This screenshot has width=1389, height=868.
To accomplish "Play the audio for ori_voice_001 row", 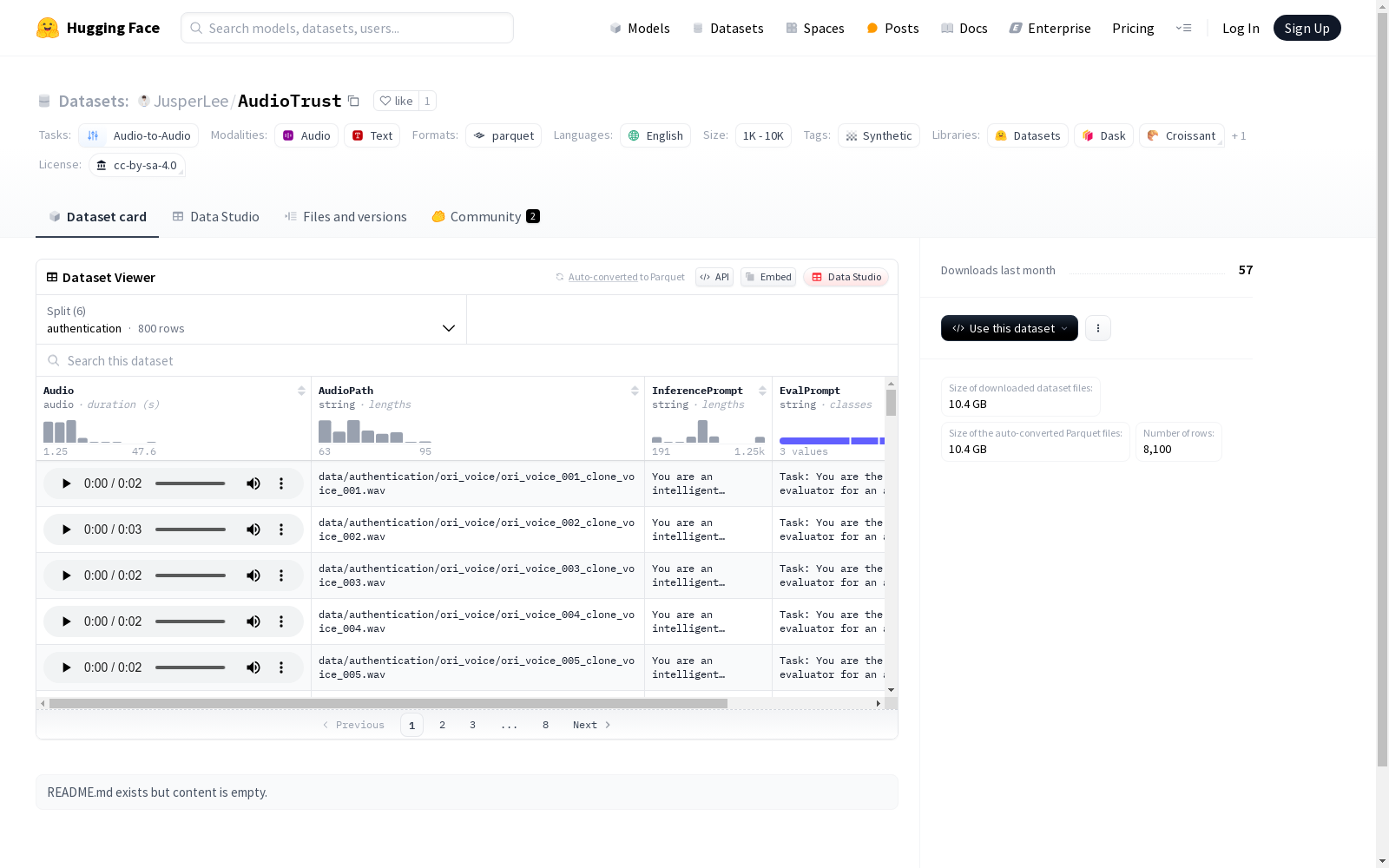I will 66,483.
